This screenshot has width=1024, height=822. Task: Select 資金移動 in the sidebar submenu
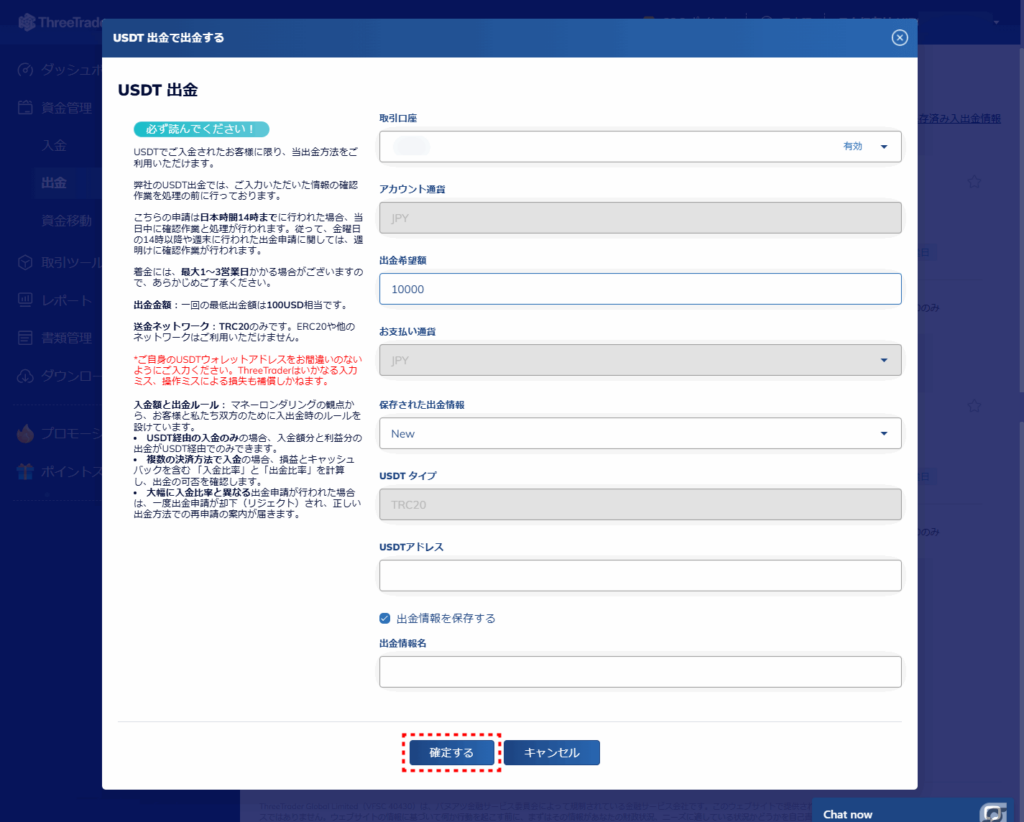[x=66, y=220]
